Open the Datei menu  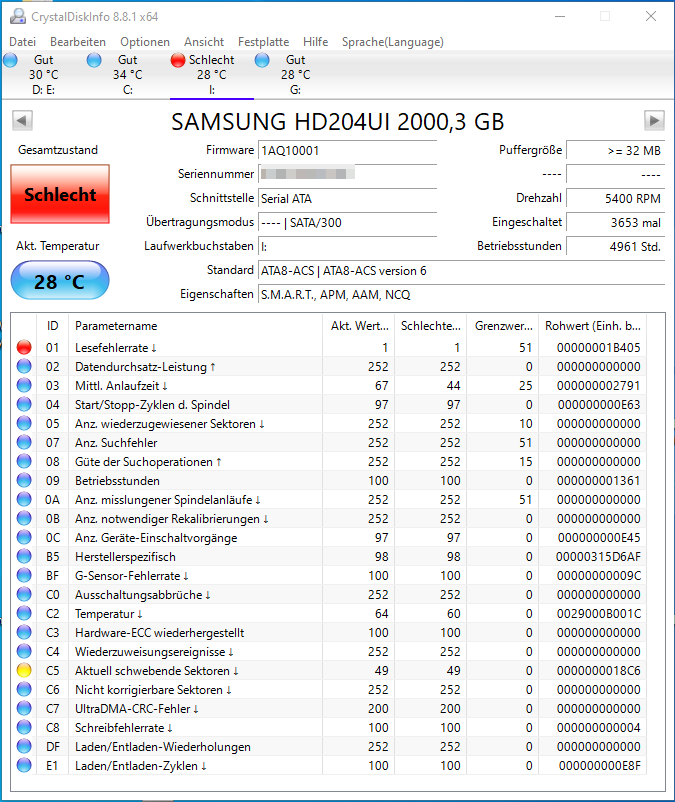(x=22, y=42)
